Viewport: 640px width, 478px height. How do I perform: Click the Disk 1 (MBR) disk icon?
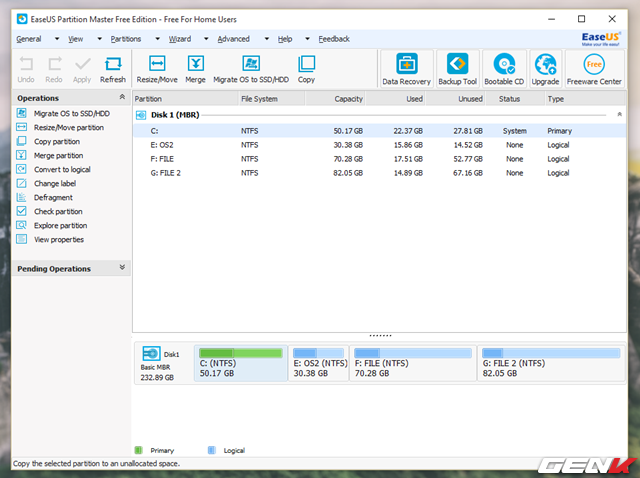pyautogui.click(x=141, y=115)
